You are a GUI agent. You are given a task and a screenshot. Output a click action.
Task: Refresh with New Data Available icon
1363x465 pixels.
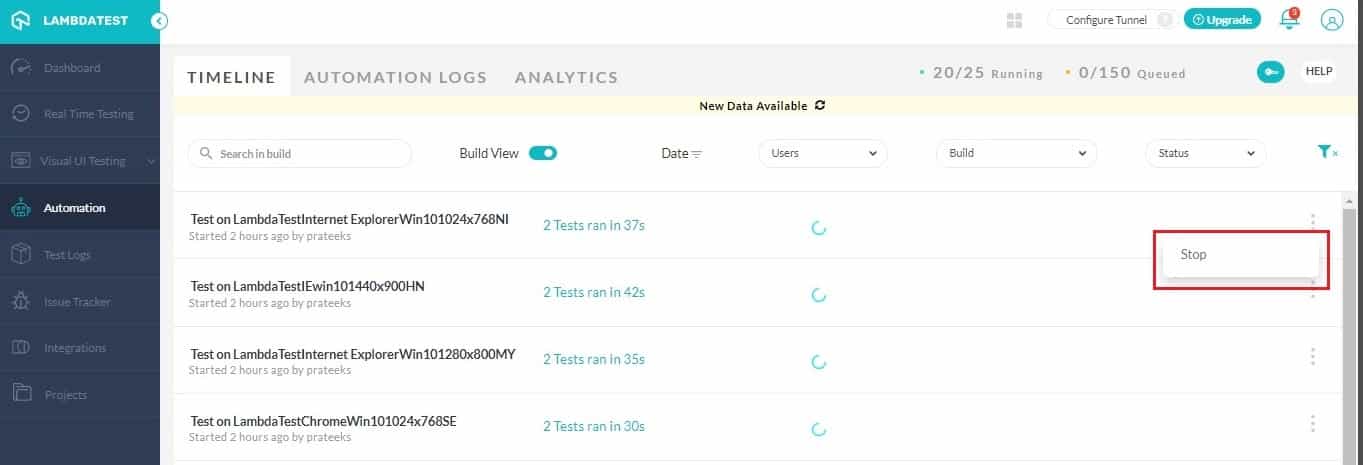[x=820, y=105]
